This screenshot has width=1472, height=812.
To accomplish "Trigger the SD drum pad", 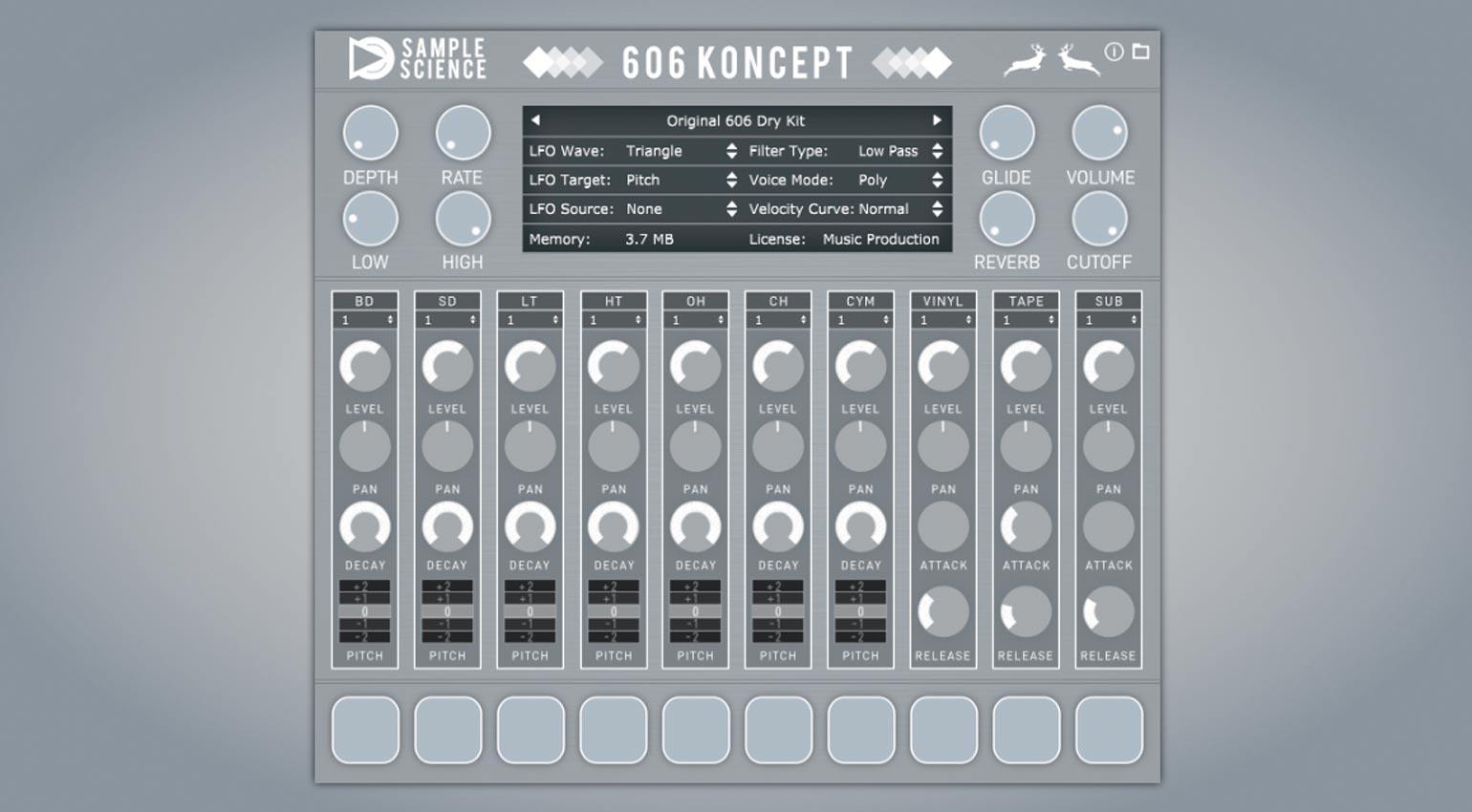I will pyautogui.click(x=447, y=730).
